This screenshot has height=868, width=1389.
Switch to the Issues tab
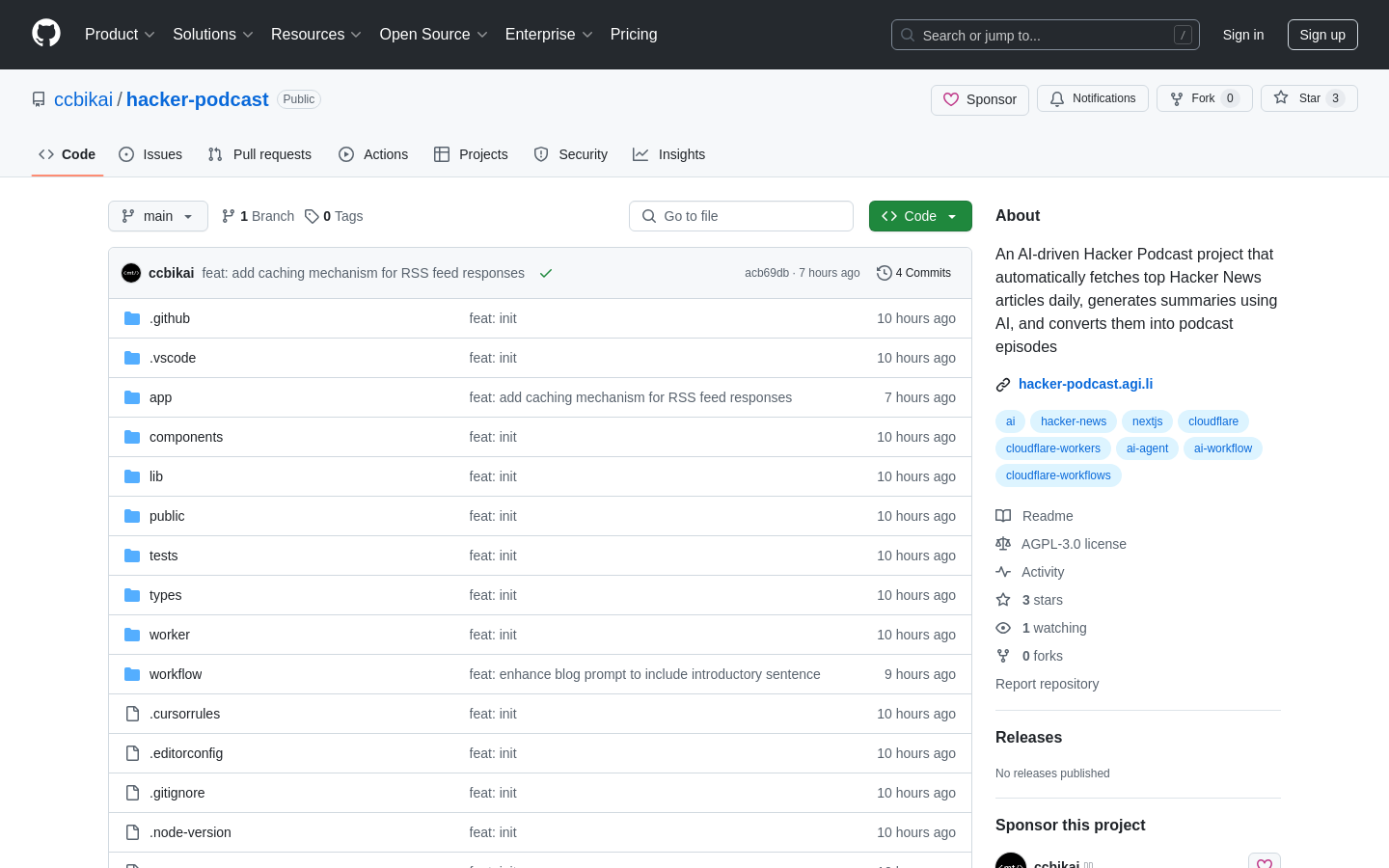[x=150, y=154]
